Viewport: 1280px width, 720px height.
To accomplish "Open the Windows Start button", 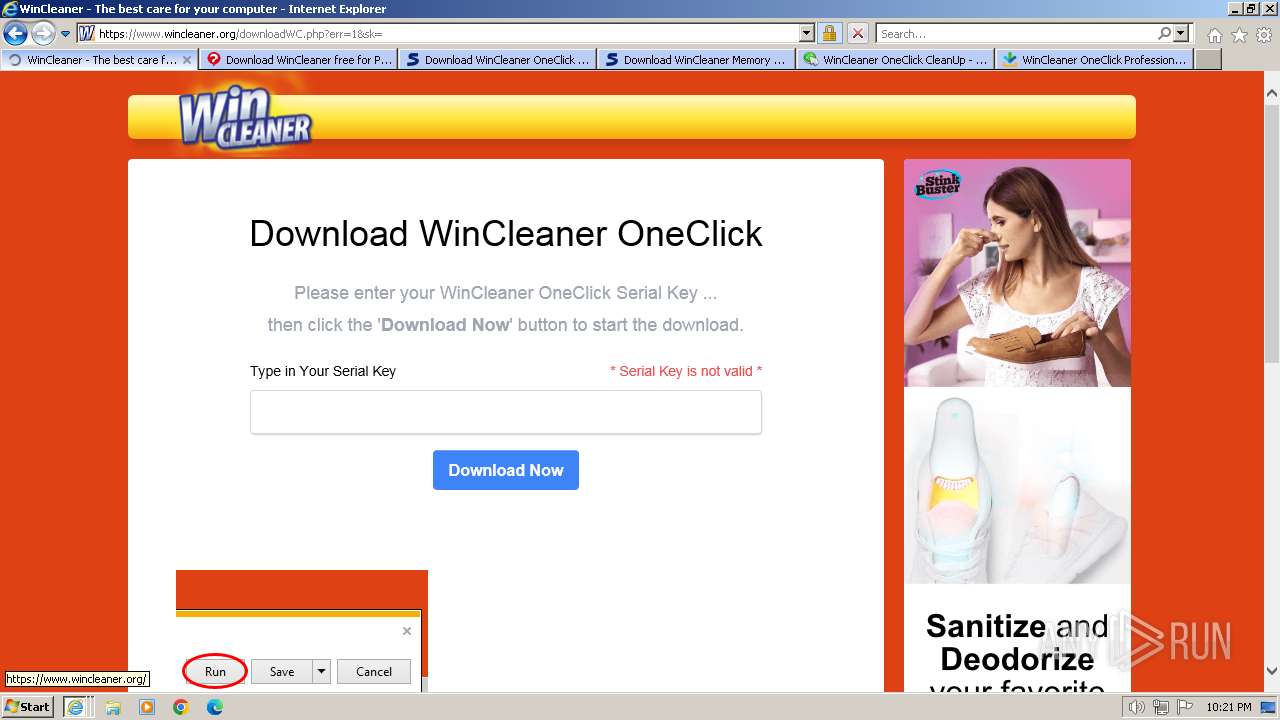I will [x=28, y=707].
